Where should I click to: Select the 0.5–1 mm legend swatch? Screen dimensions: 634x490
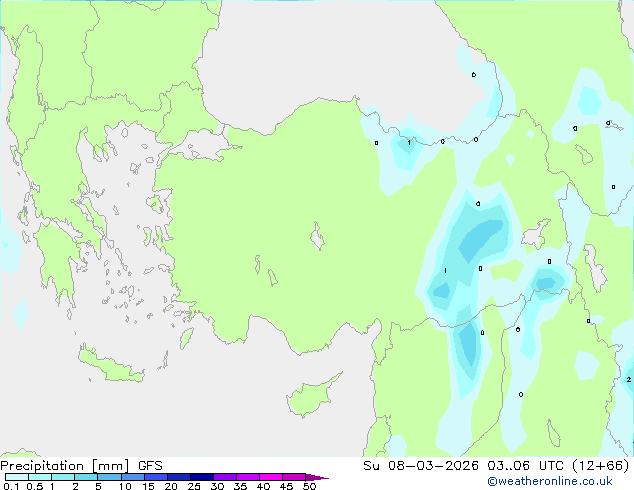[x=40, y=477]
